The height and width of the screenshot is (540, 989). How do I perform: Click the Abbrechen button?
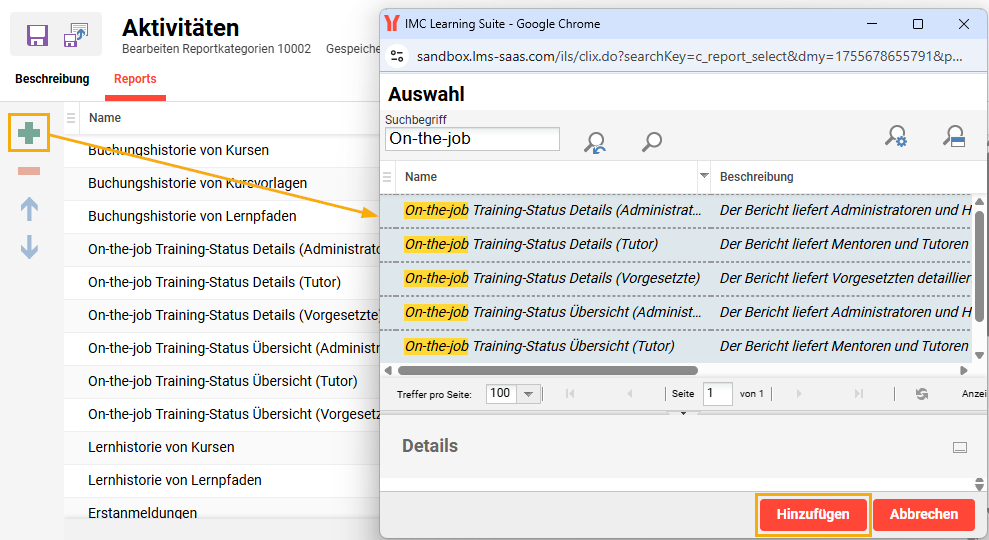click(x=923, y=515)
